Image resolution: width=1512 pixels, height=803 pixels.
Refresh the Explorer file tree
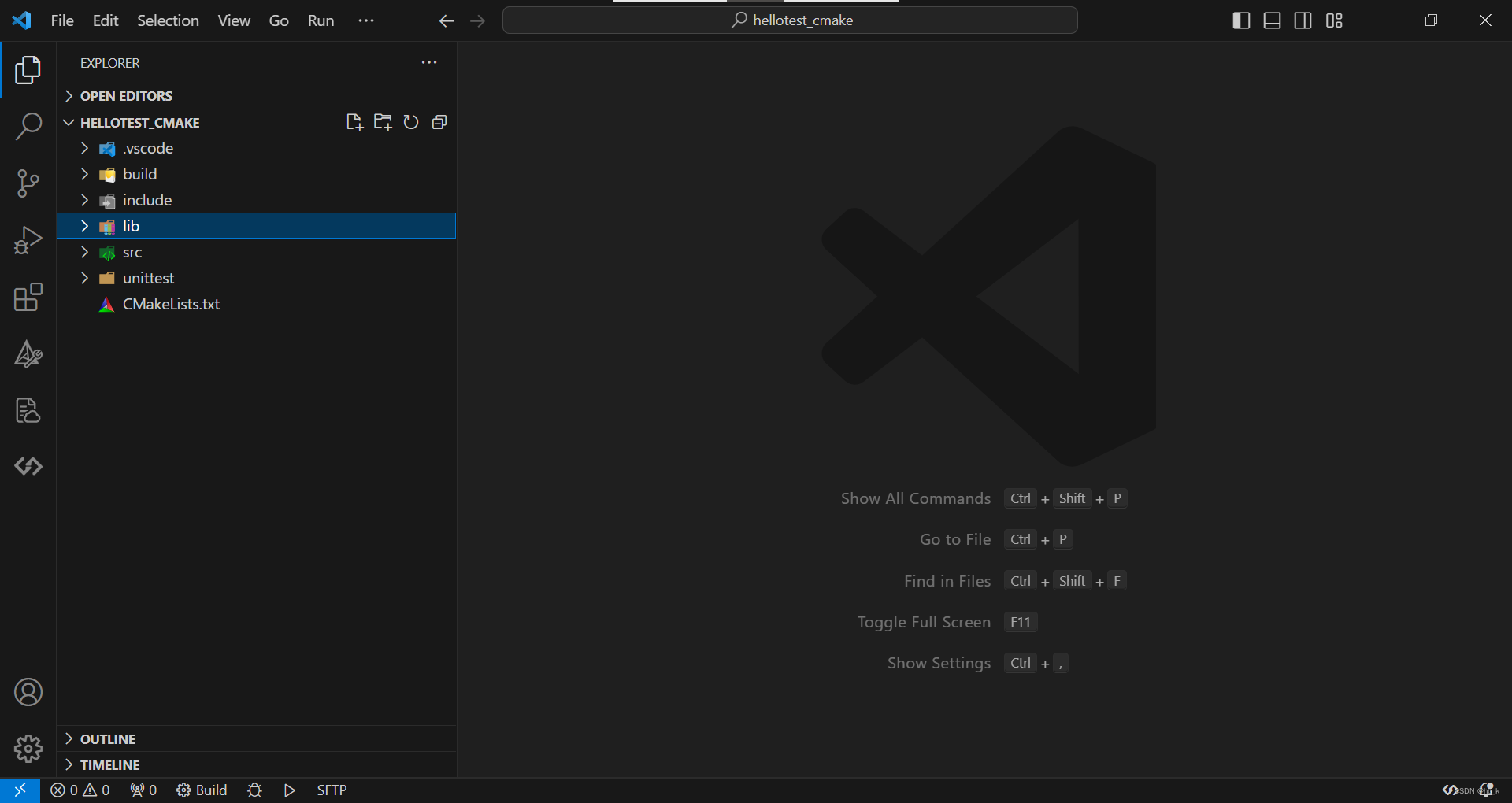[x=411, y=122]
